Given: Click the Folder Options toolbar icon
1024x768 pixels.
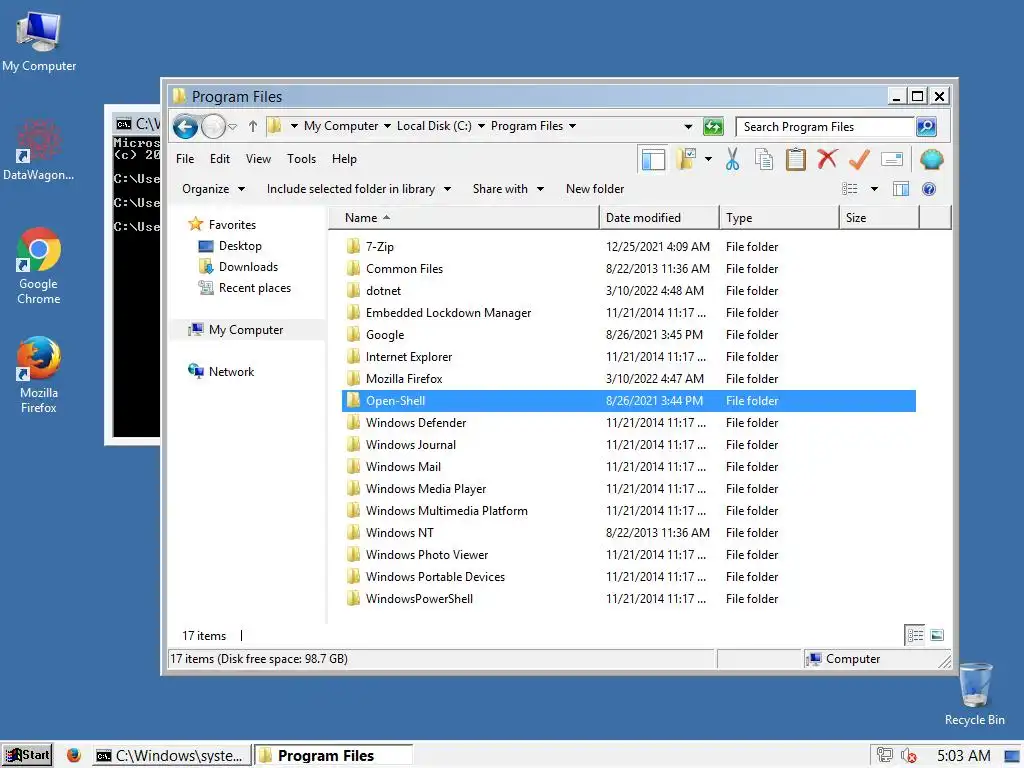Looking at the screenshot, I should 686,159.
